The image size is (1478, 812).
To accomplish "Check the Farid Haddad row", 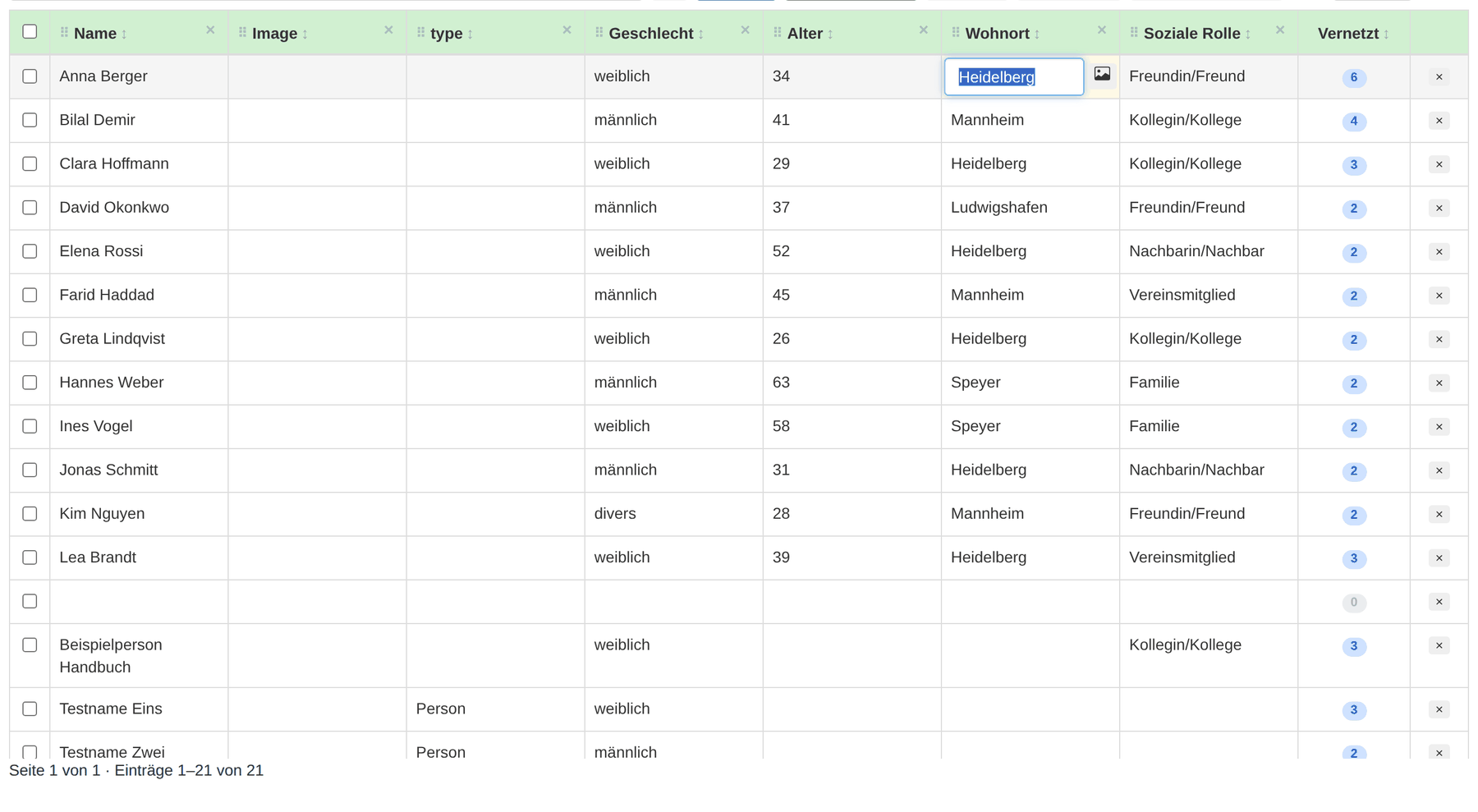I will coord(30,295).
